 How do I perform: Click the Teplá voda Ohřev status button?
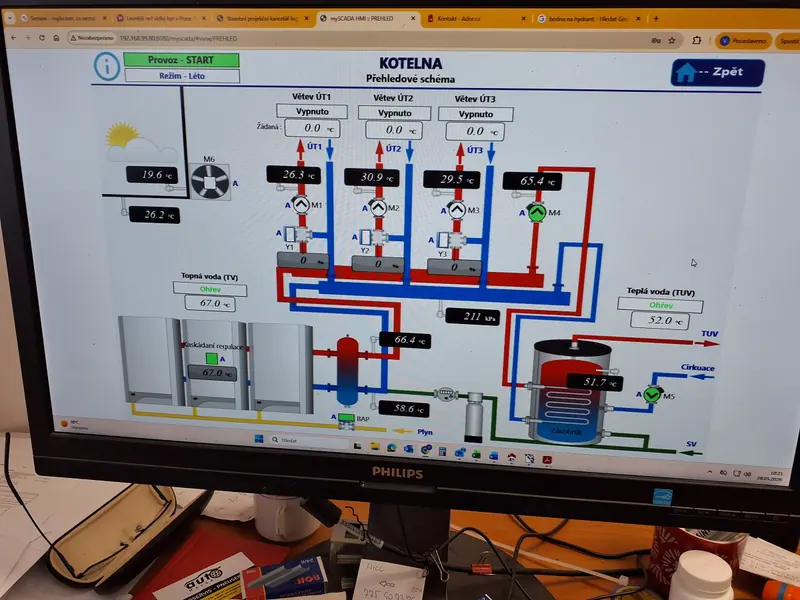660,305
